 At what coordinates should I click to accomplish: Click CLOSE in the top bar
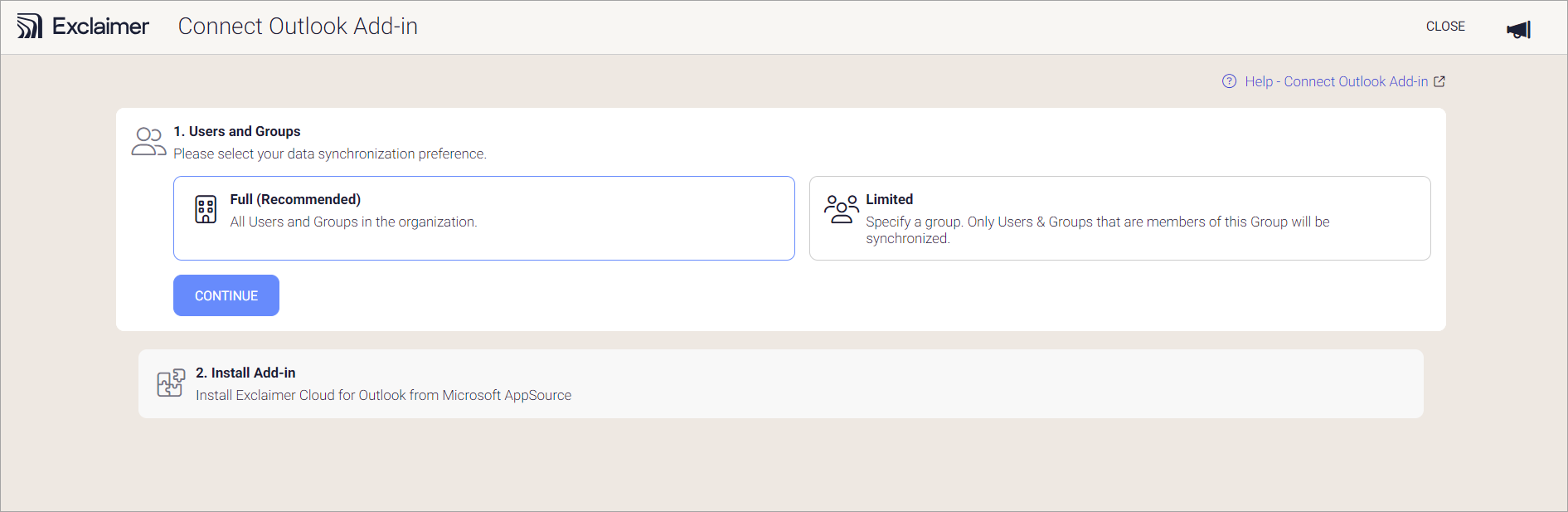pyautogui.click(x=1445, y=26)
